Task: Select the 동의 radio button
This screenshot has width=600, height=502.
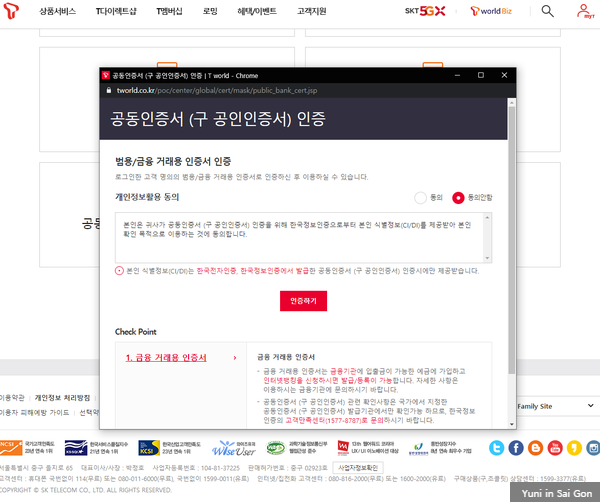Action: coord(420,198)
